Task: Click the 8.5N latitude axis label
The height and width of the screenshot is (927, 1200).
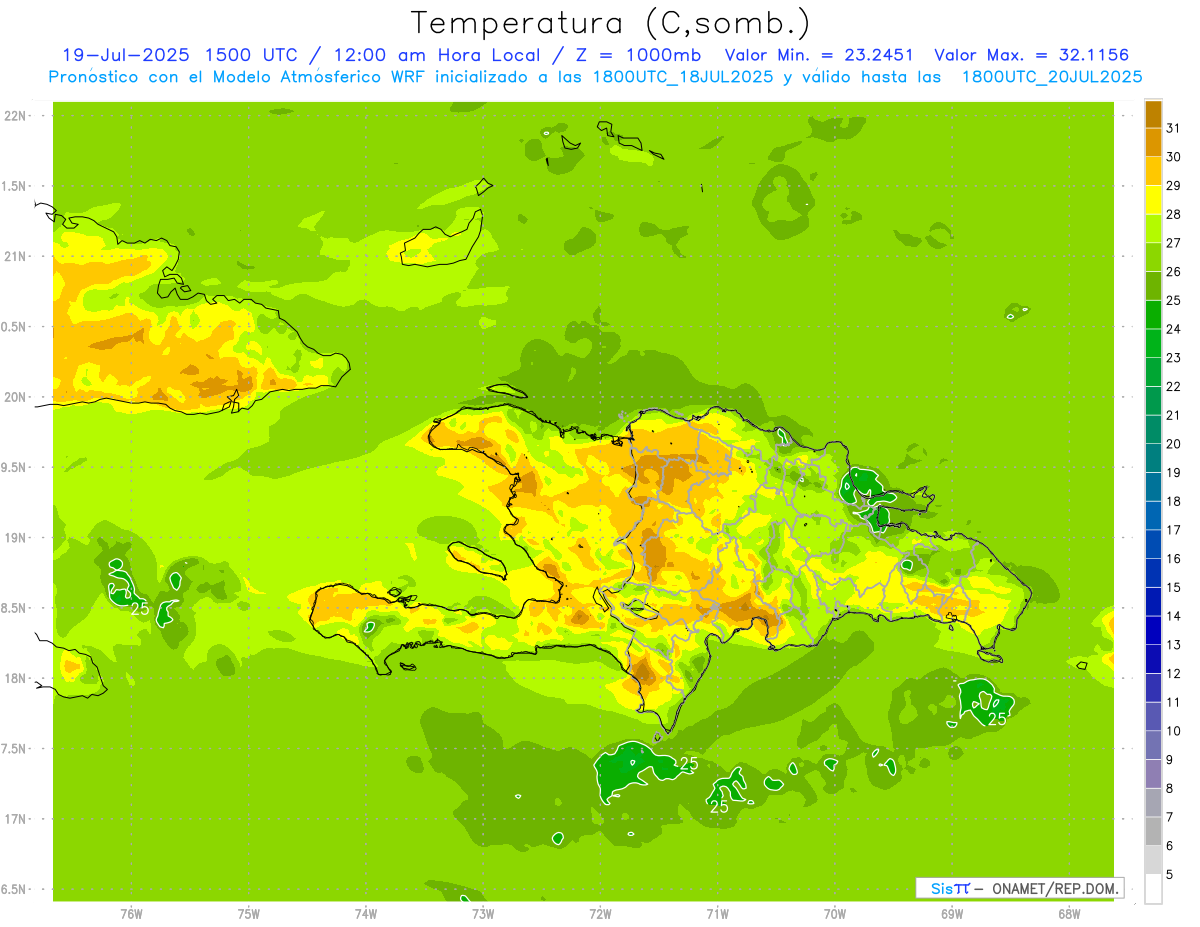Action: 14,608
